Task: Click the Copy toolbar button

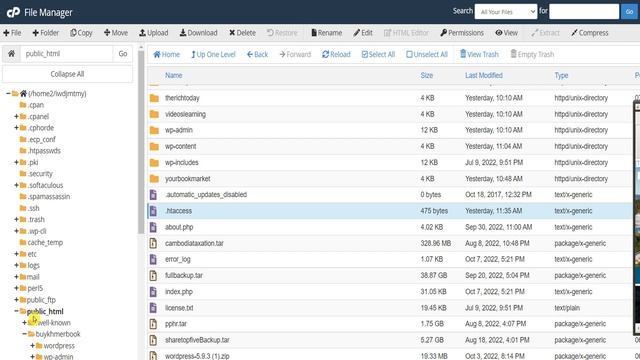Action: (81, 33)
